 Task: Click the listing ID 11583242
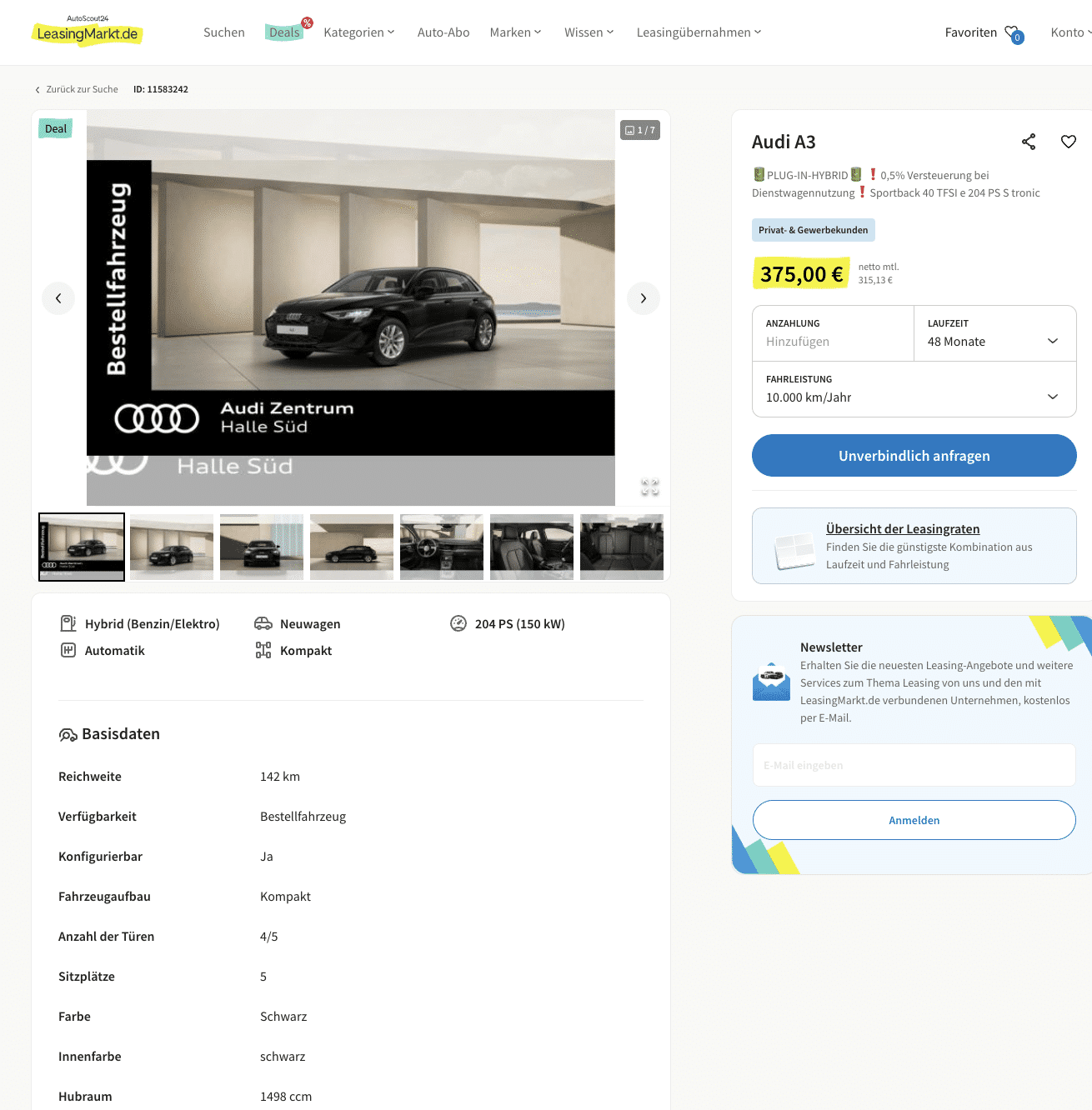[x=161, y=89]
